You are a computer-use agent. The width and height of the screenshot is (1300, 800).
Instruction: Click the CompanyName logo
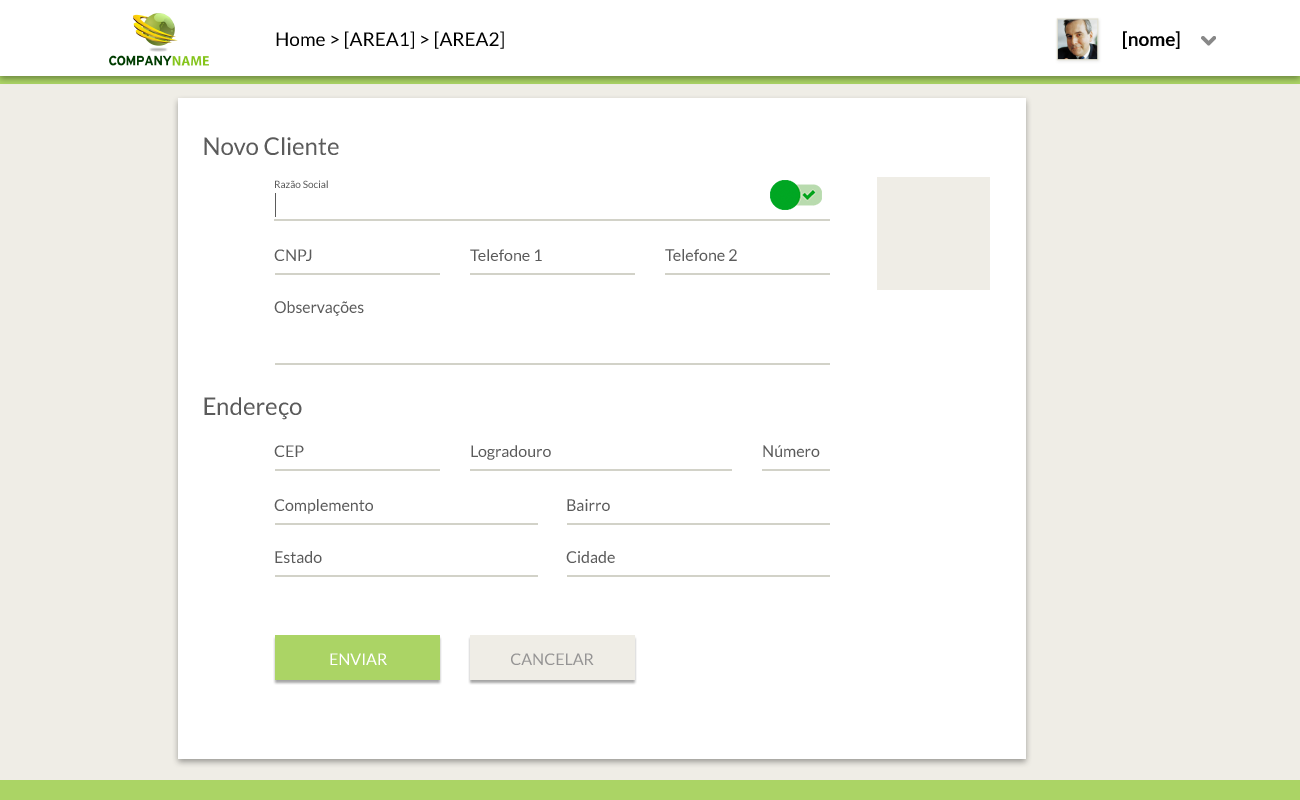tap(159, 40)
